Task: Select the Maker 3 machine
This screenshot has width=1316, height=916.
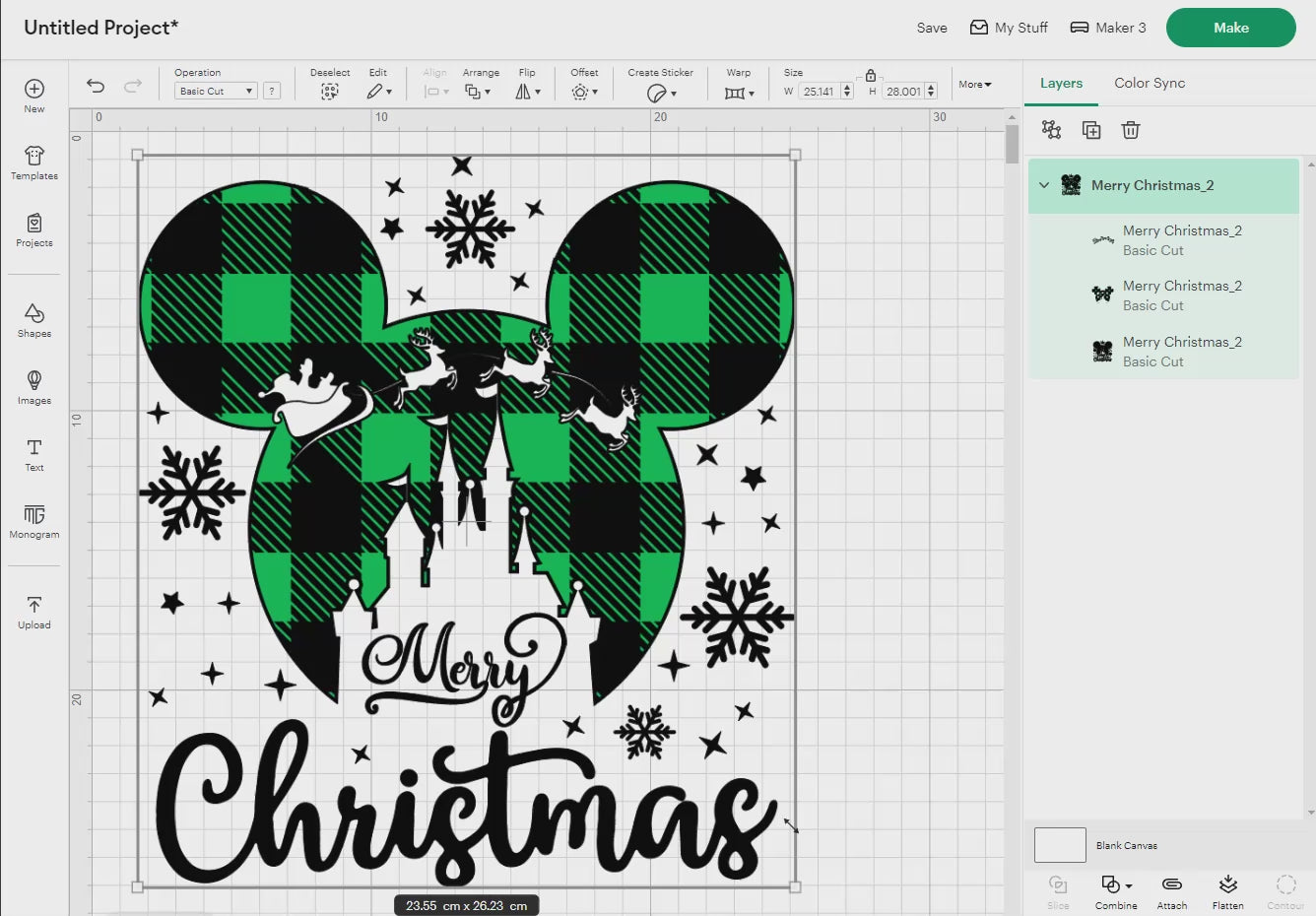Action: pos(1108,28)
